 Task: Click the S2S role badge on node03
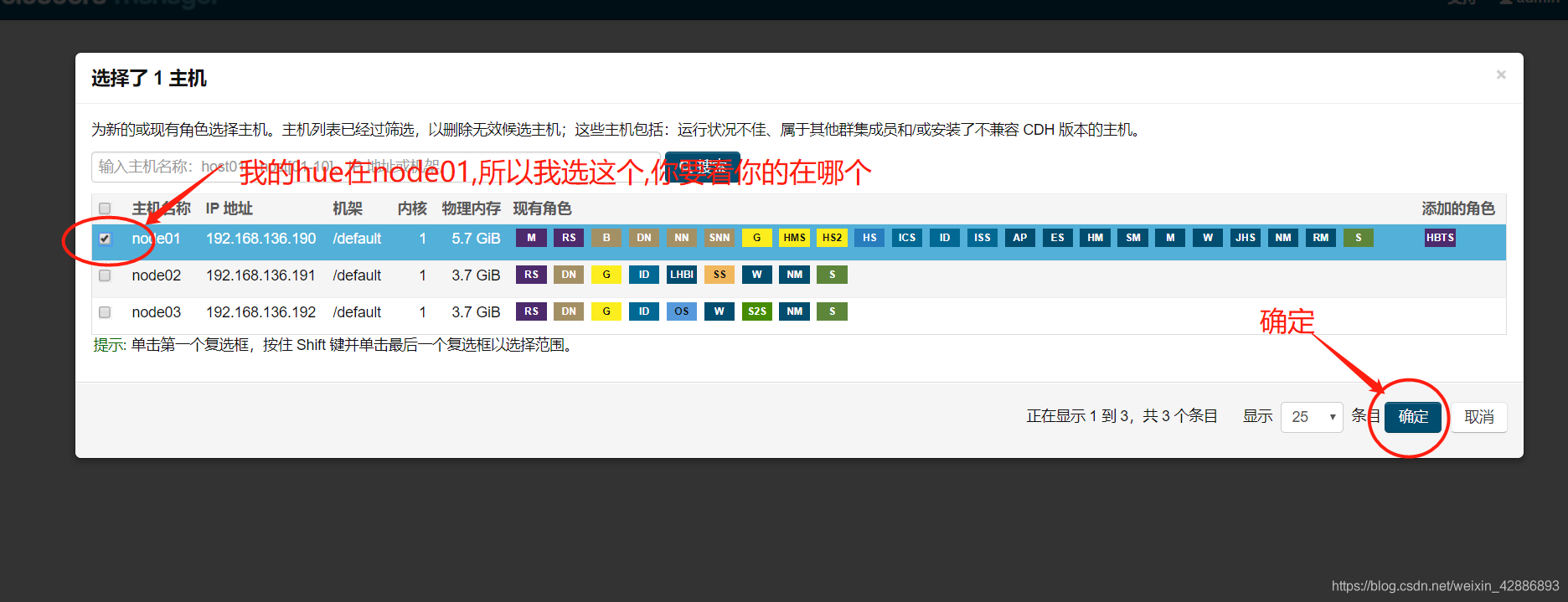click(x=757, y=311)
